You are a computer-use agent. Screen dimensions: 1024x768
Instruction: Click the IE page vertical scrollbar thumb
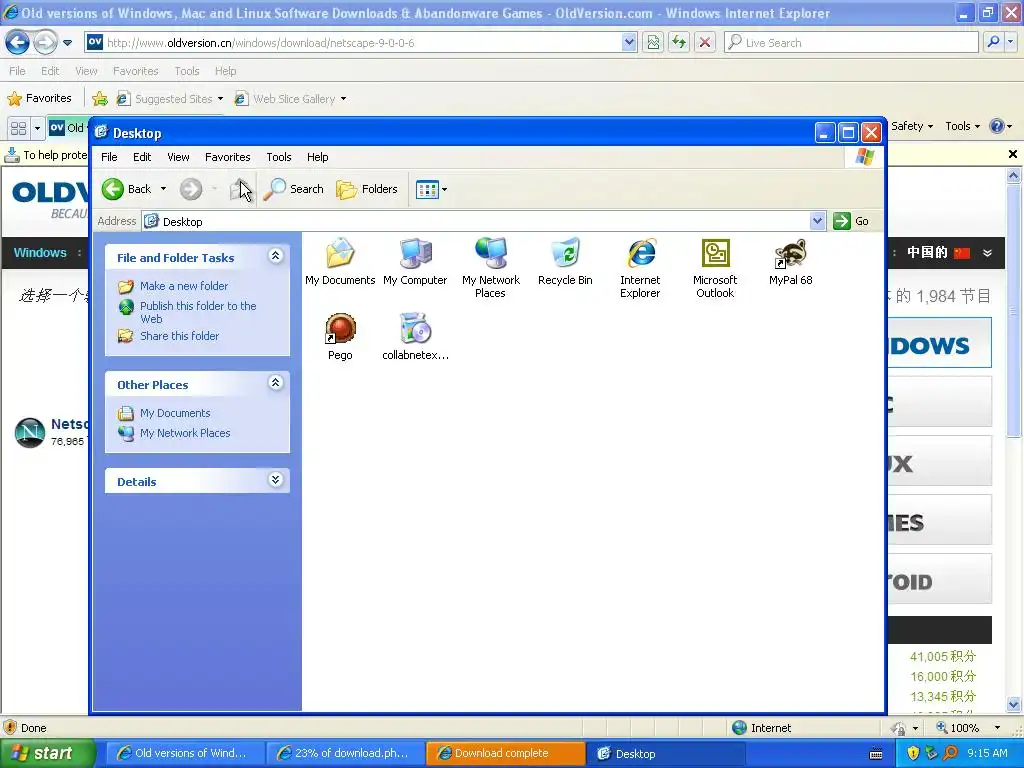(1013, 310)
